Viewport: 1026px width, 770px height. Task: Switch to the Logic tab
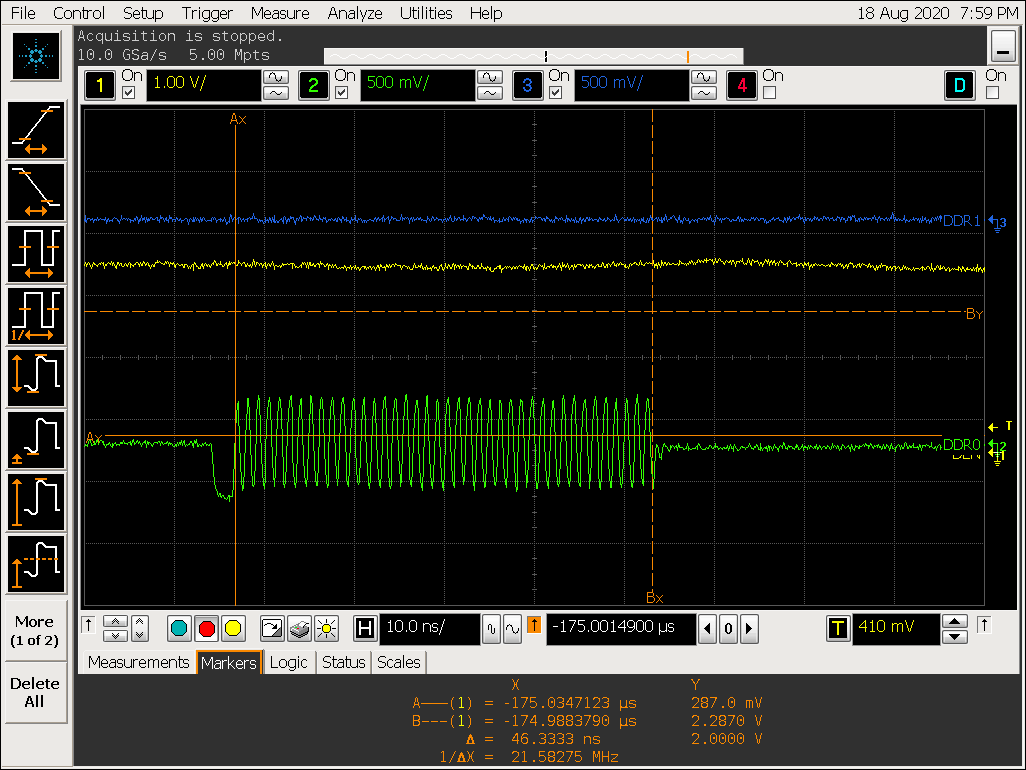pos(288,662)
